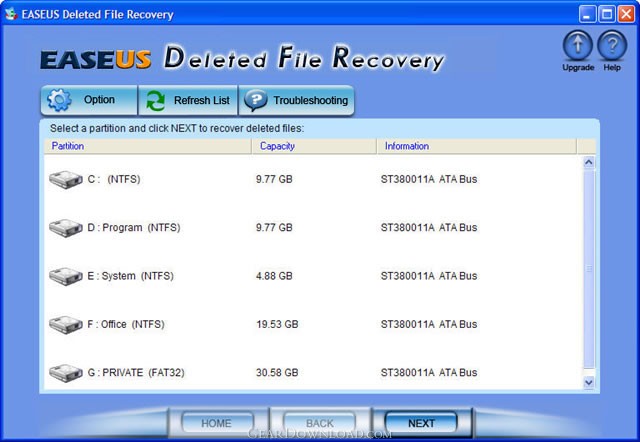Click ST380011A ATA Bus in C: row

[x=429, y=179]
